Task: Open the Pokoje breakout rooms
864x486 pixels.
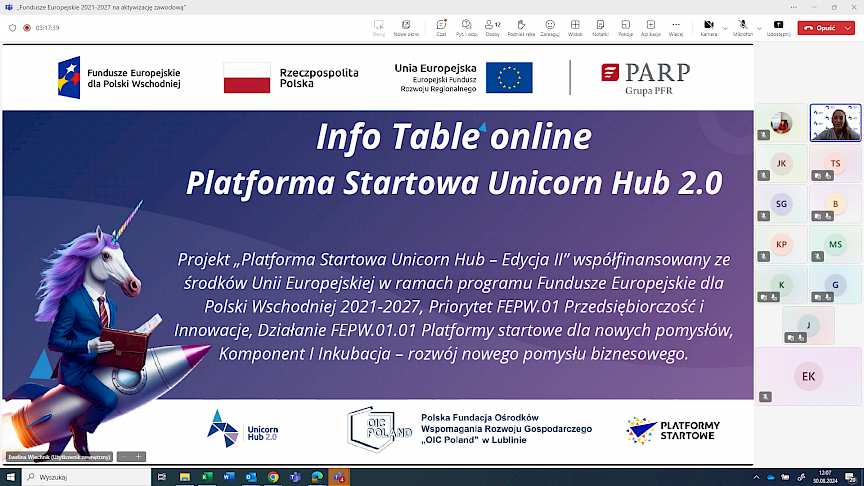Action: click(625, 28)
